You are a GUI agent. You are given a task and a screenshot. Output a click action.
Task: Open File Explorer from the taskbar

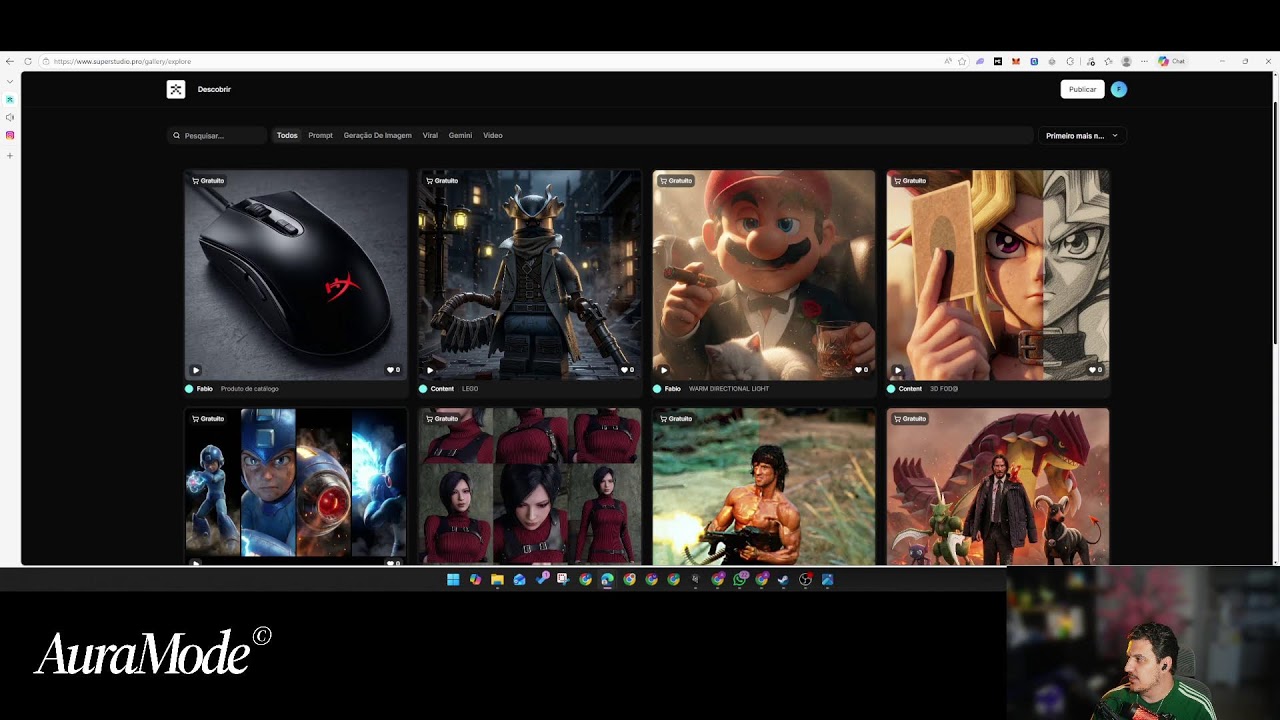497,579
